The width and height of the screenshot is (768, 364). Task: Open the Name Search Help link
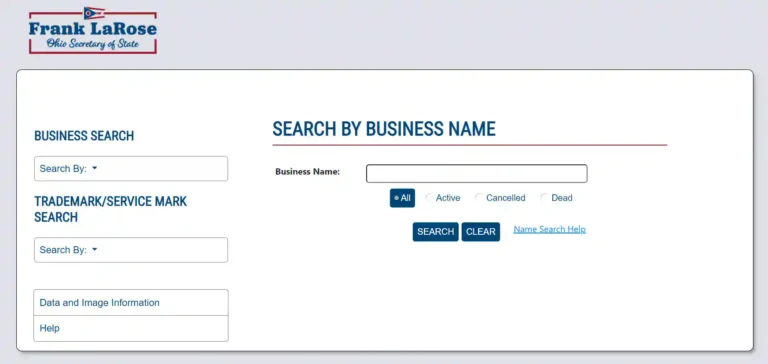pos(550,229)
